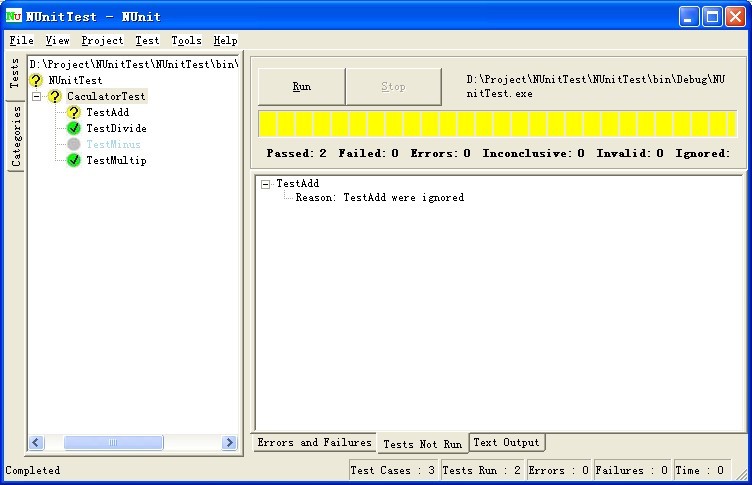Click the green check icon of TestDivide

(74, 129)
